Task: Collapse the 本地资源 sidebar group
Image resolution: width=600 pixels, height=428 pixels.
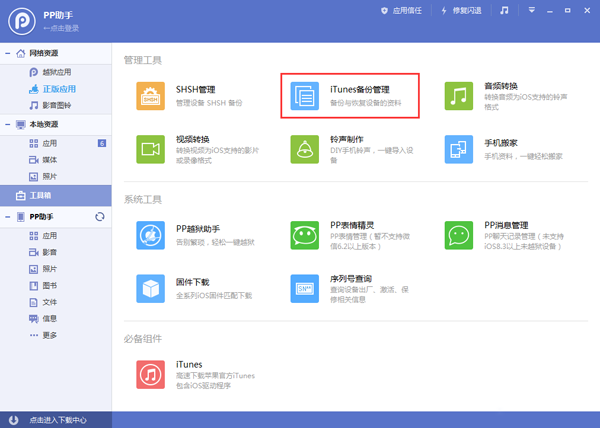Action: (8, 125)
